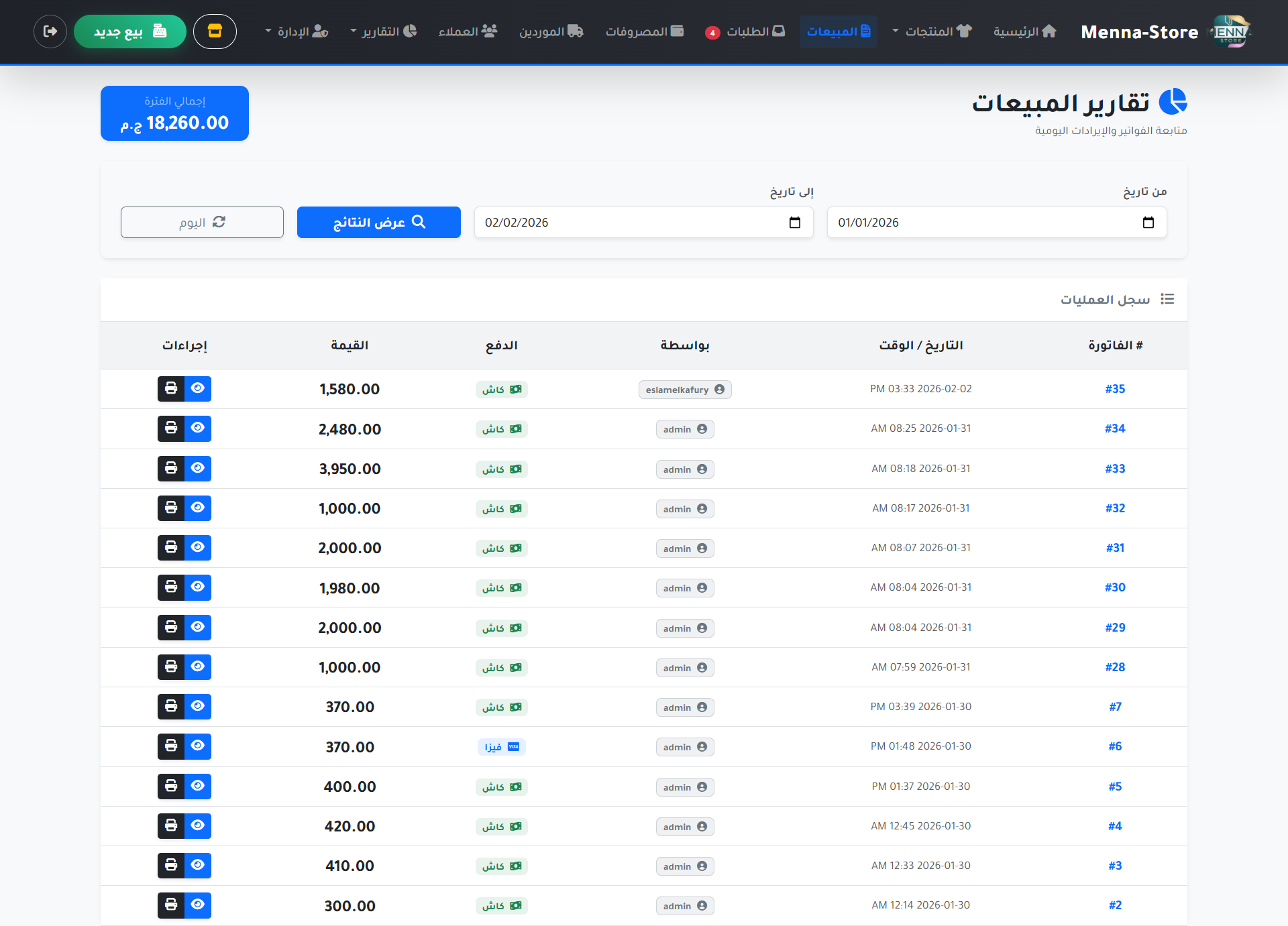The width and height of the screenshot is (1288, 926).
Task: Expand the التقارير dropdown in navbar
Action: pos(384,32)
